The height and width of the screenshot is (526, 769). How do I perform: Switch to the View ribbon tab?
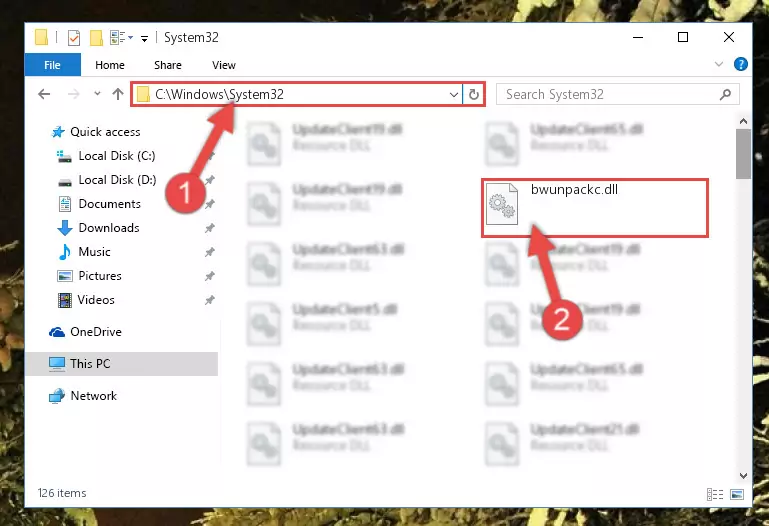(224, 65)
